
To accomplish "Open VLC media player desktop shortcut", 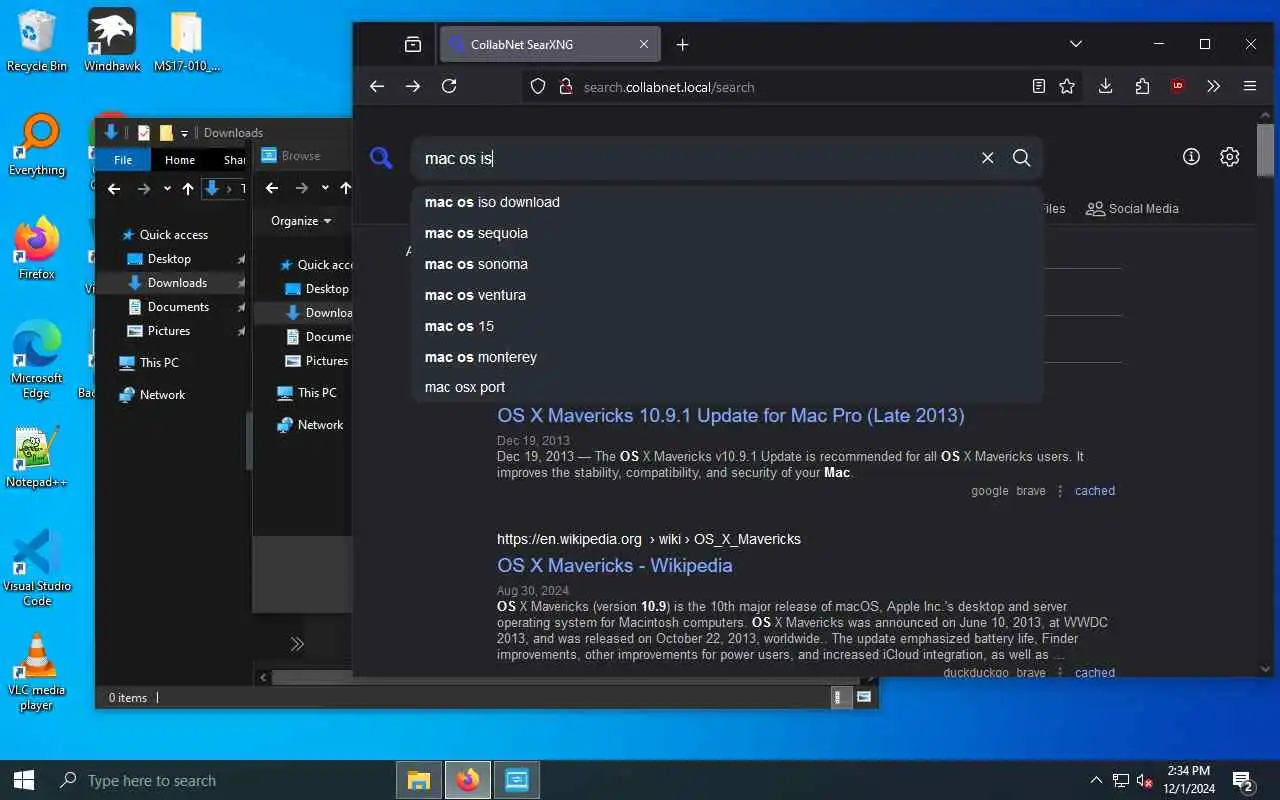I will pos(37,672).
